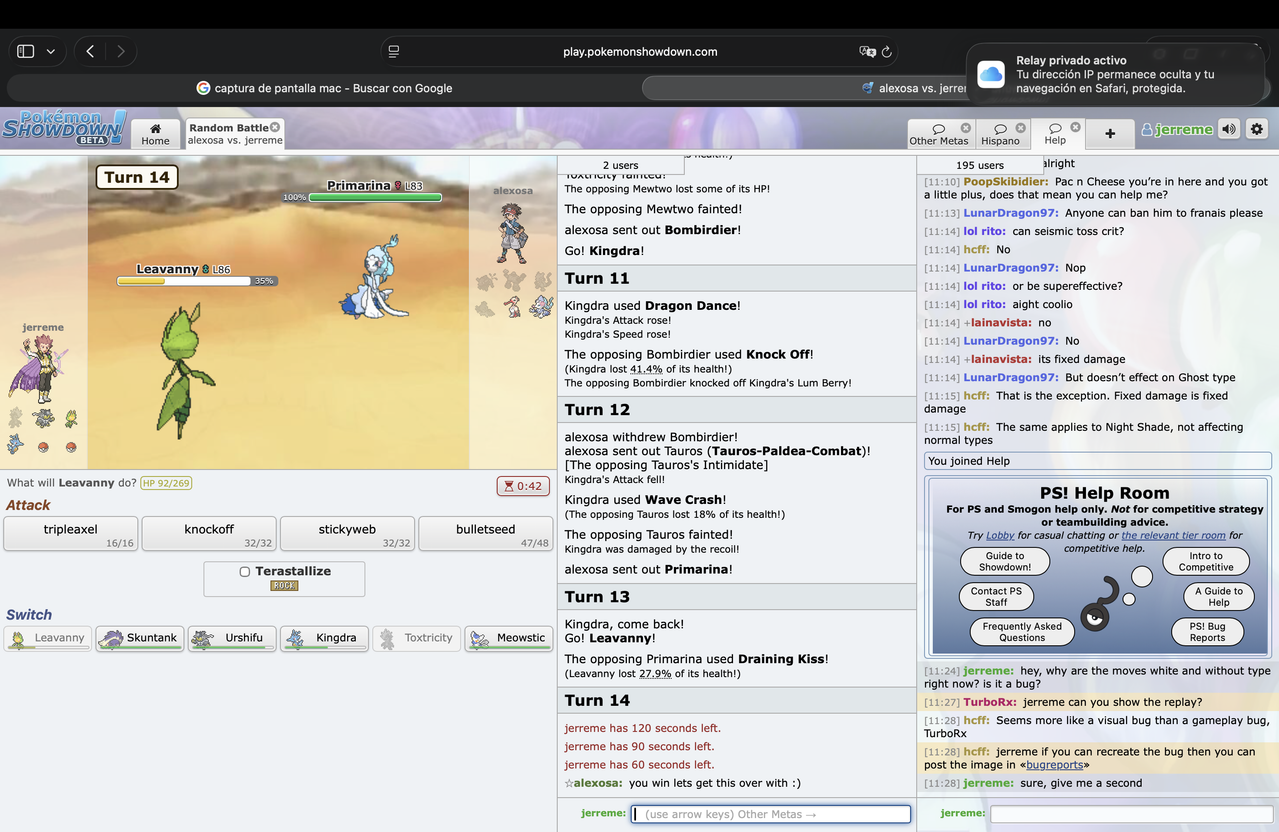Open A Guide to Help button
Viewport: 1279px width, 832px height.
tap(1218, 596)
